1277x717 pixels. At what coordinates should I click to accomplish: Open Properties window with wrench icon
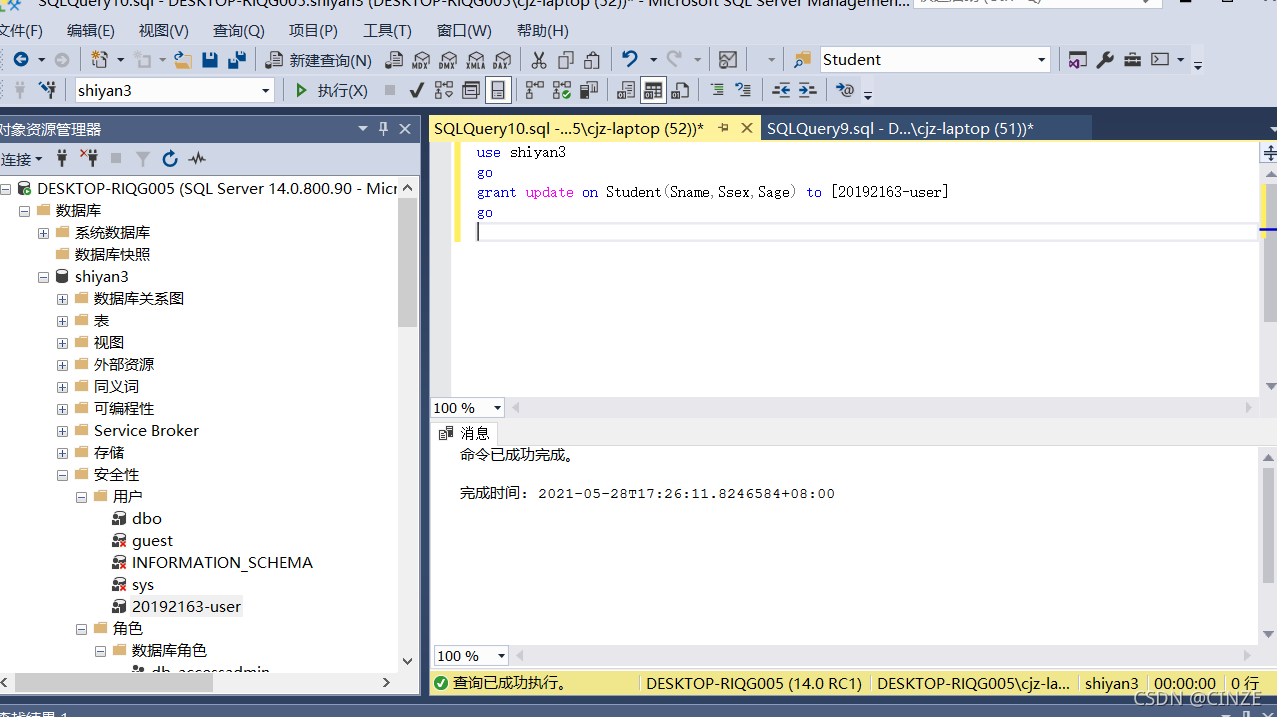1105,60
